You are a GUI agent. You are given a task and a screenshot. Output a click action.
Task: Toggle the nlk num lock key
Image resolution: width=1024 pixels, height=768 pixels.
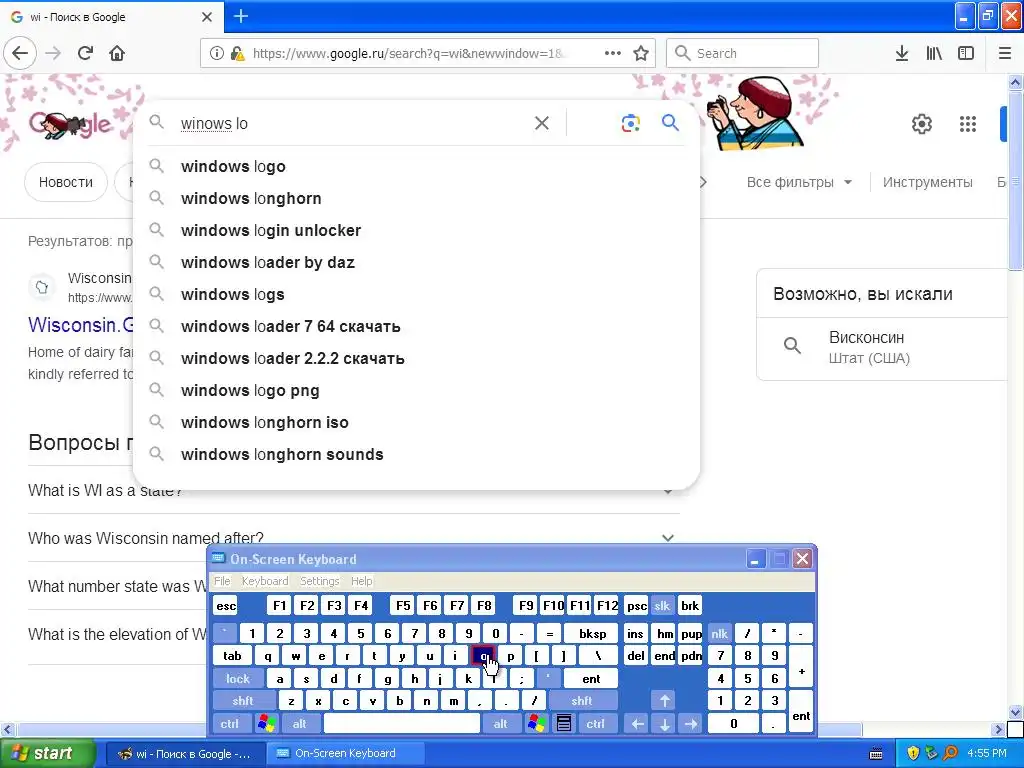pyautogui.click(x=720, y=633)
